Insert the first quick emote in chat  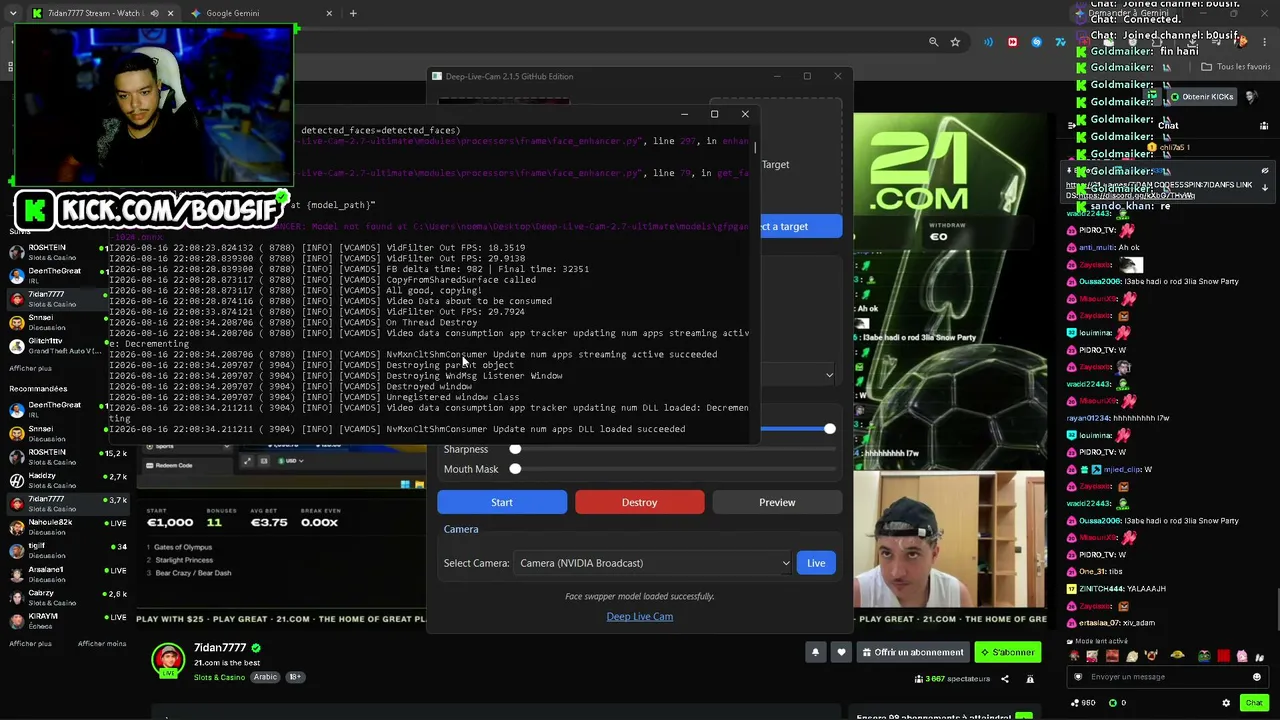tap(1074, 656)
